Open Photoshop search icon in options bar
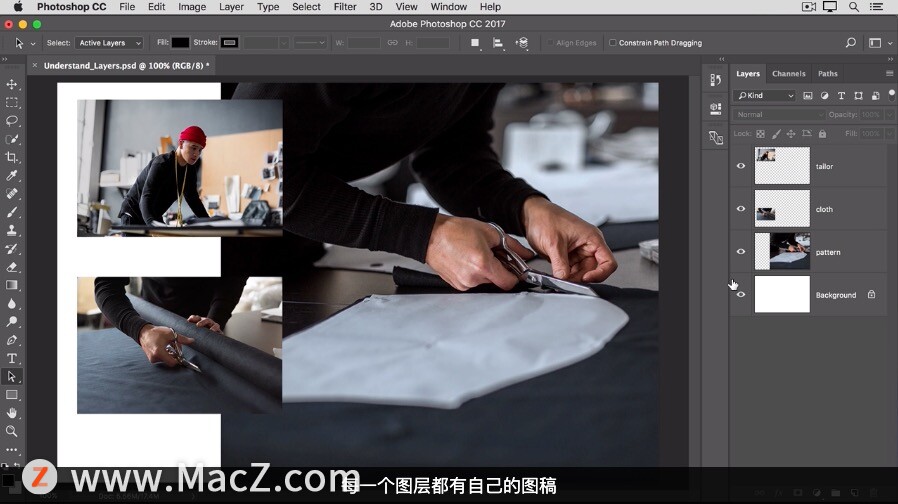 pos(851,43)
